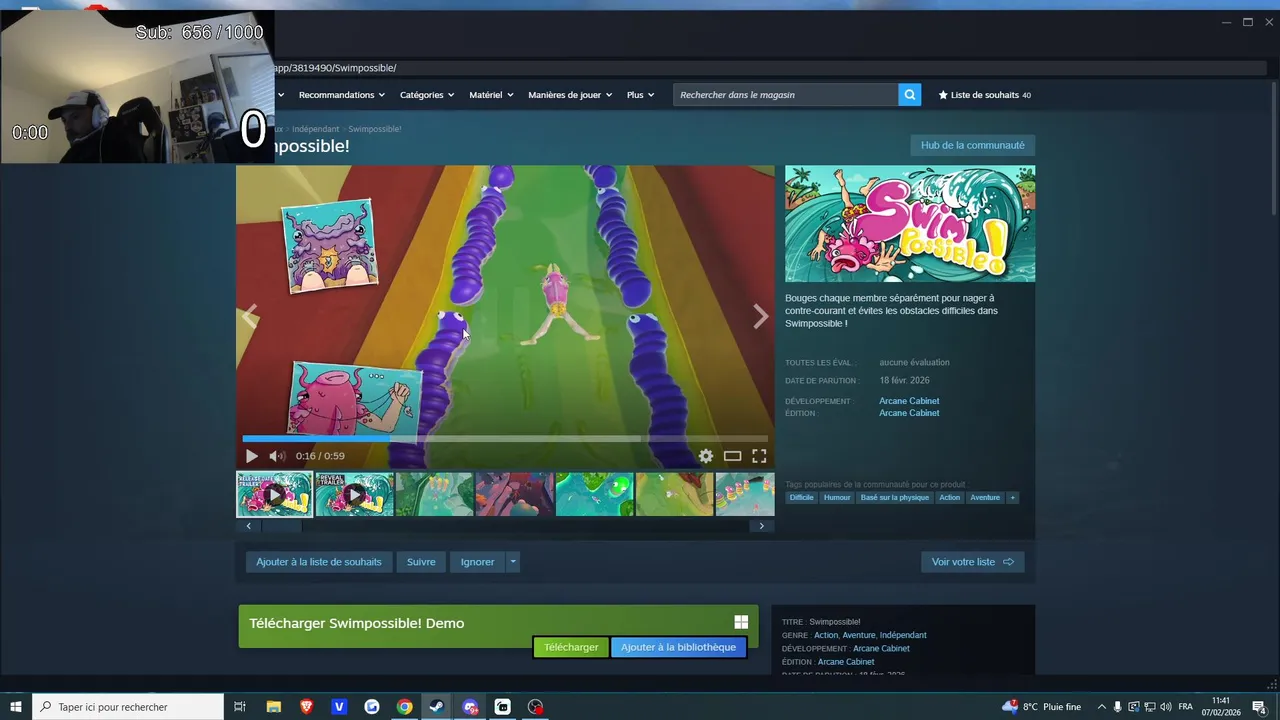Expand the Matériel menu

point(491,95)
